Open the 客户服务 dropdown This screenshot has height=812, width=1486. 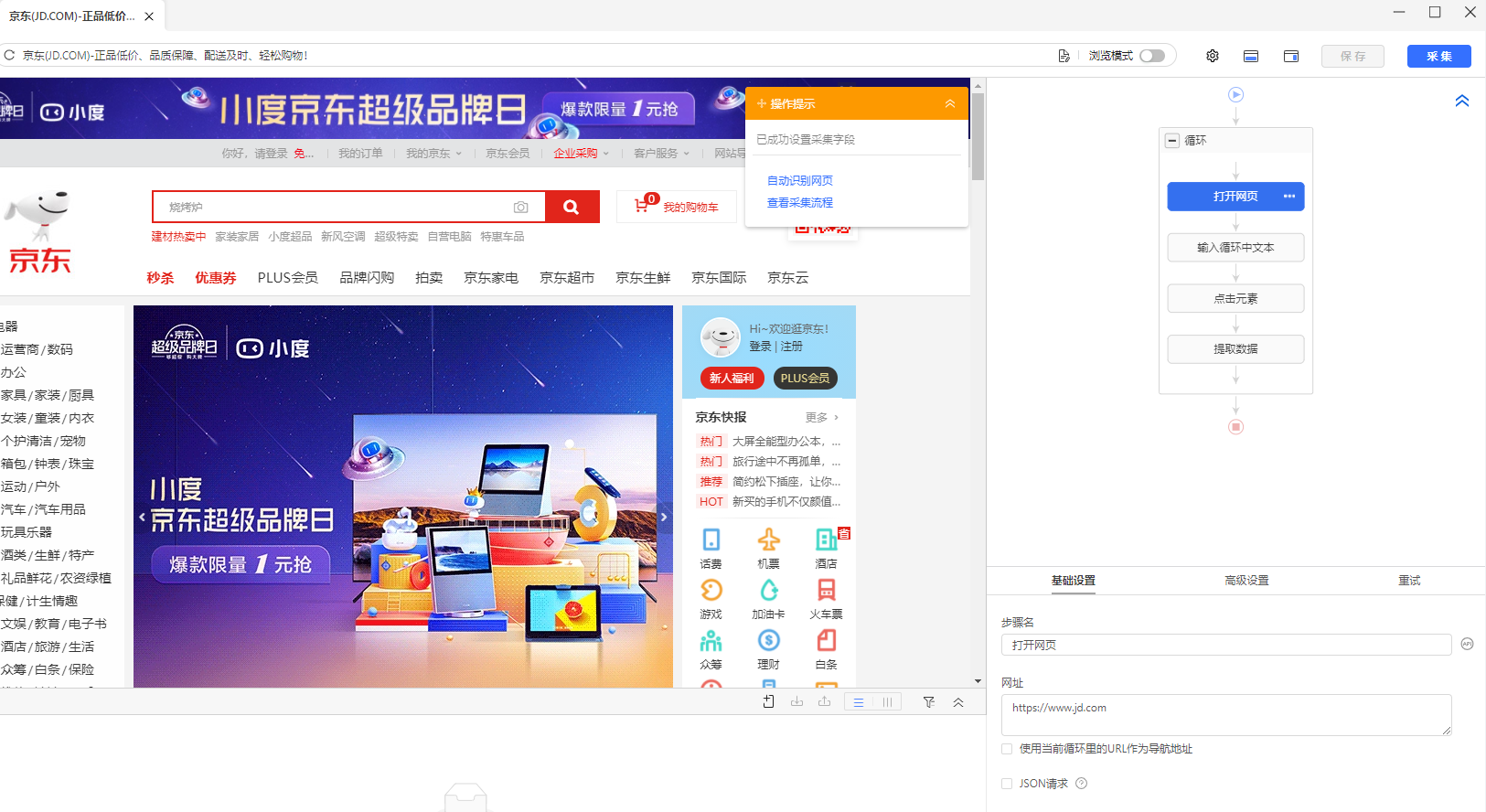(661, 154)
